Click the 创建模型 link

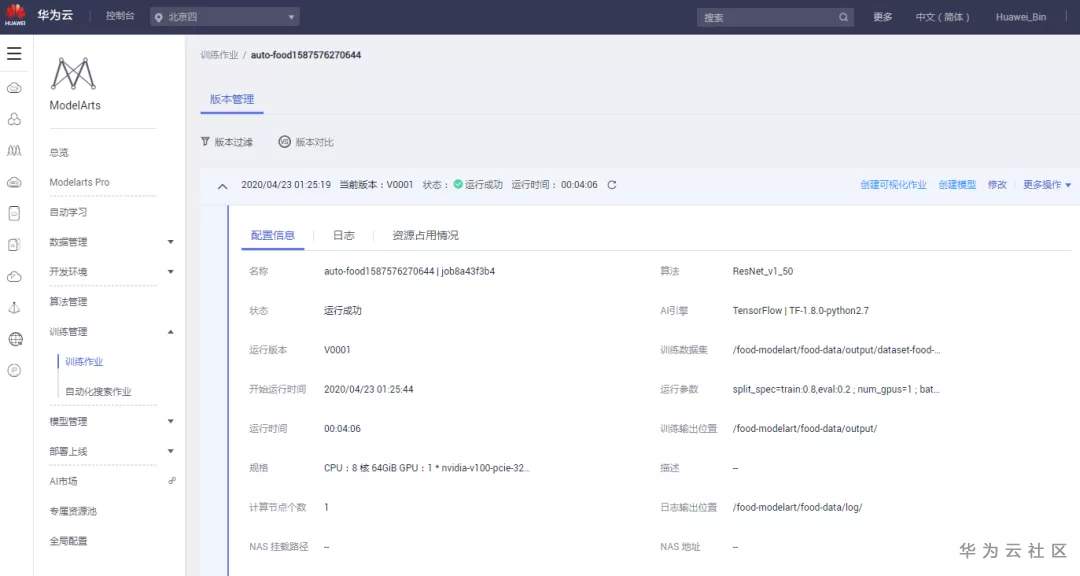957,185
